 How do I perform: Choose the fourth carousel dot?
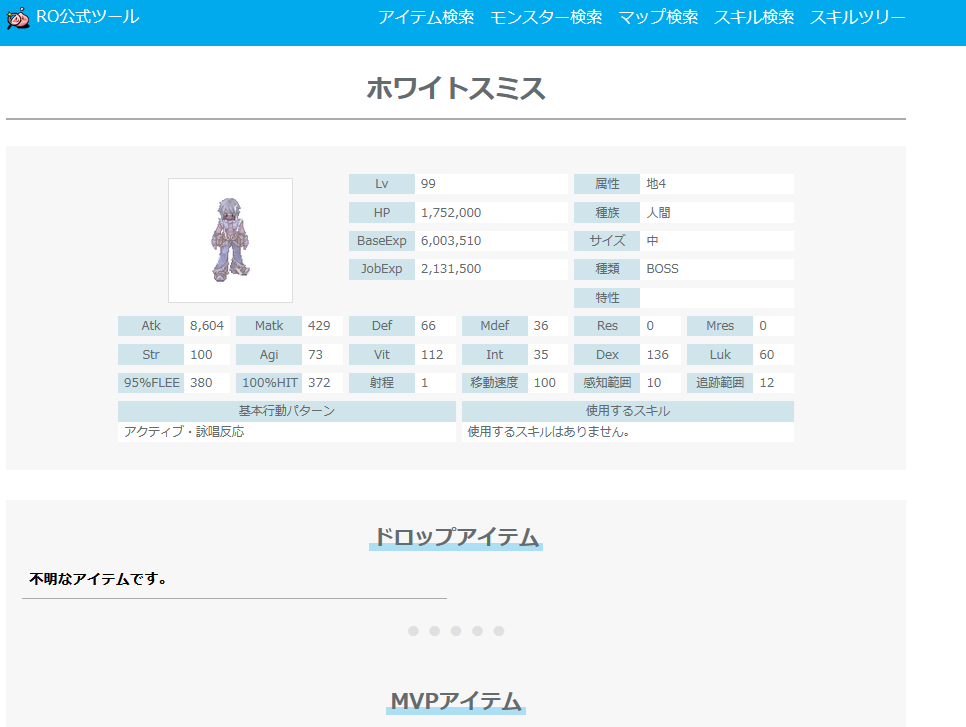tap(477, 631)
